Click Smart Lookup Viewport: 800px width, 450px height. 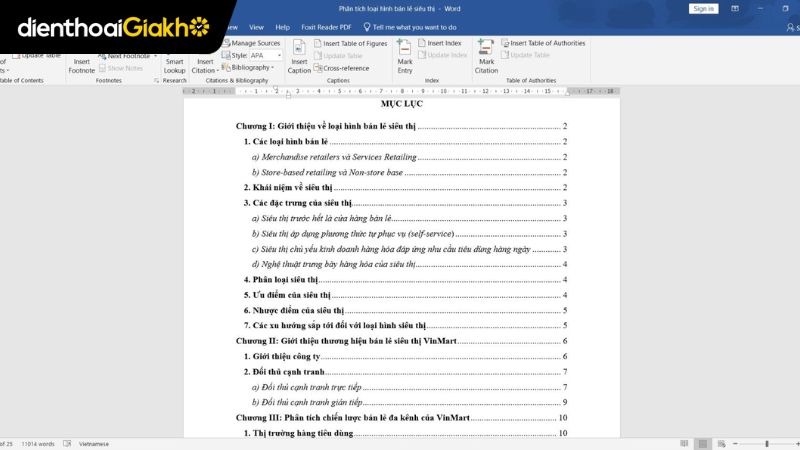[174, 66]
